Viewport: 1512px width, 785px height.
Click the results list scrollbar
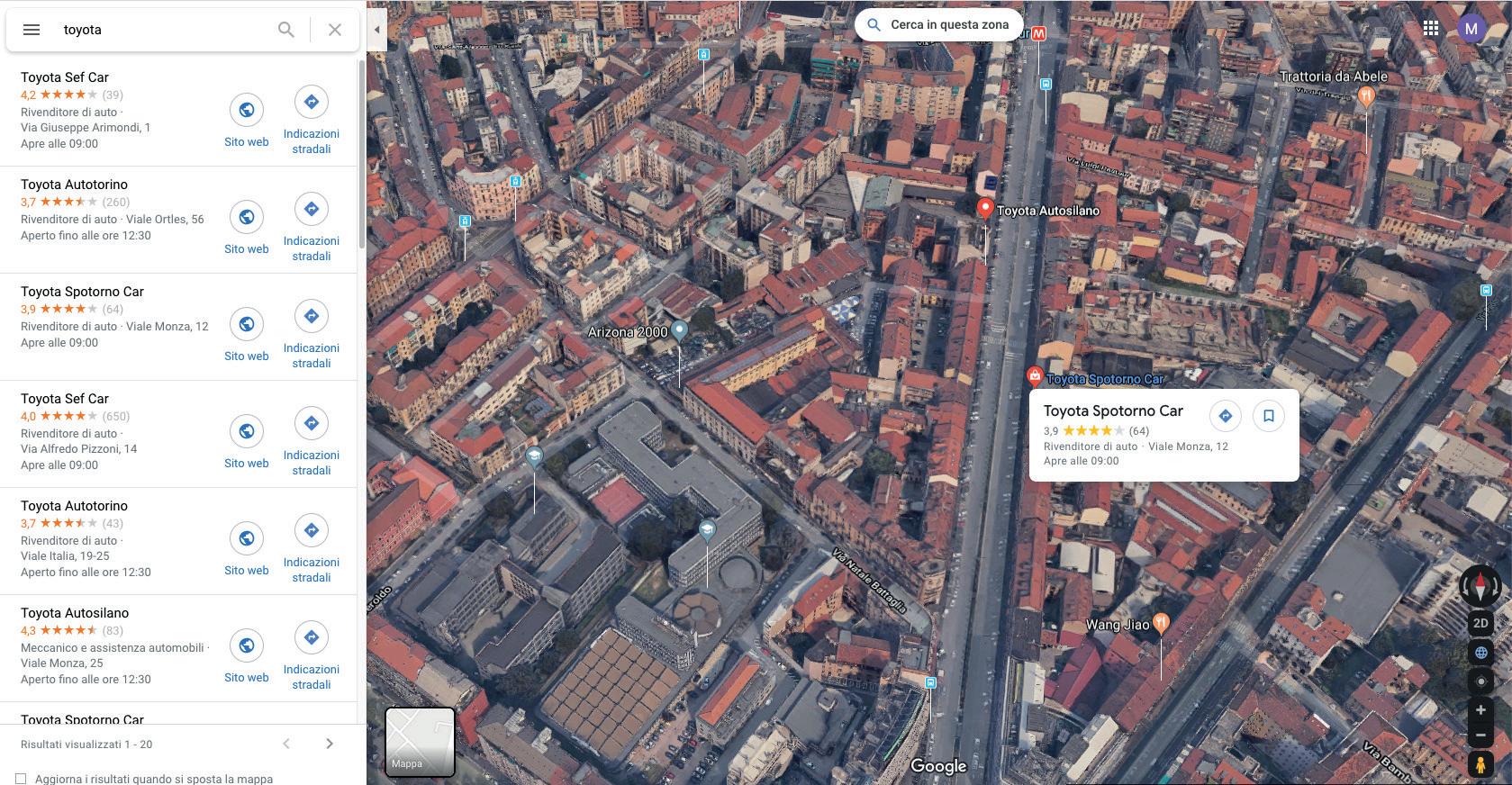click(361, 155)
